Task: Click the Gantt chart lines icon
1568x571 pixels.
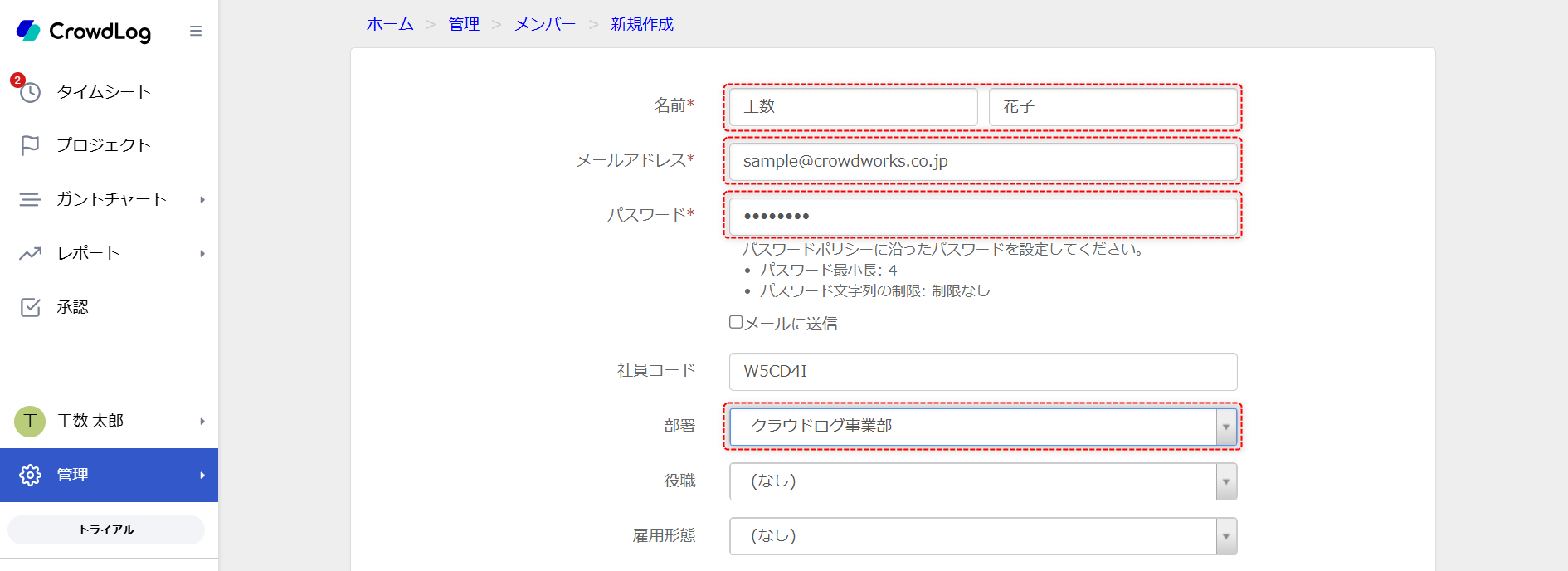Action: (x=30, y=199)
